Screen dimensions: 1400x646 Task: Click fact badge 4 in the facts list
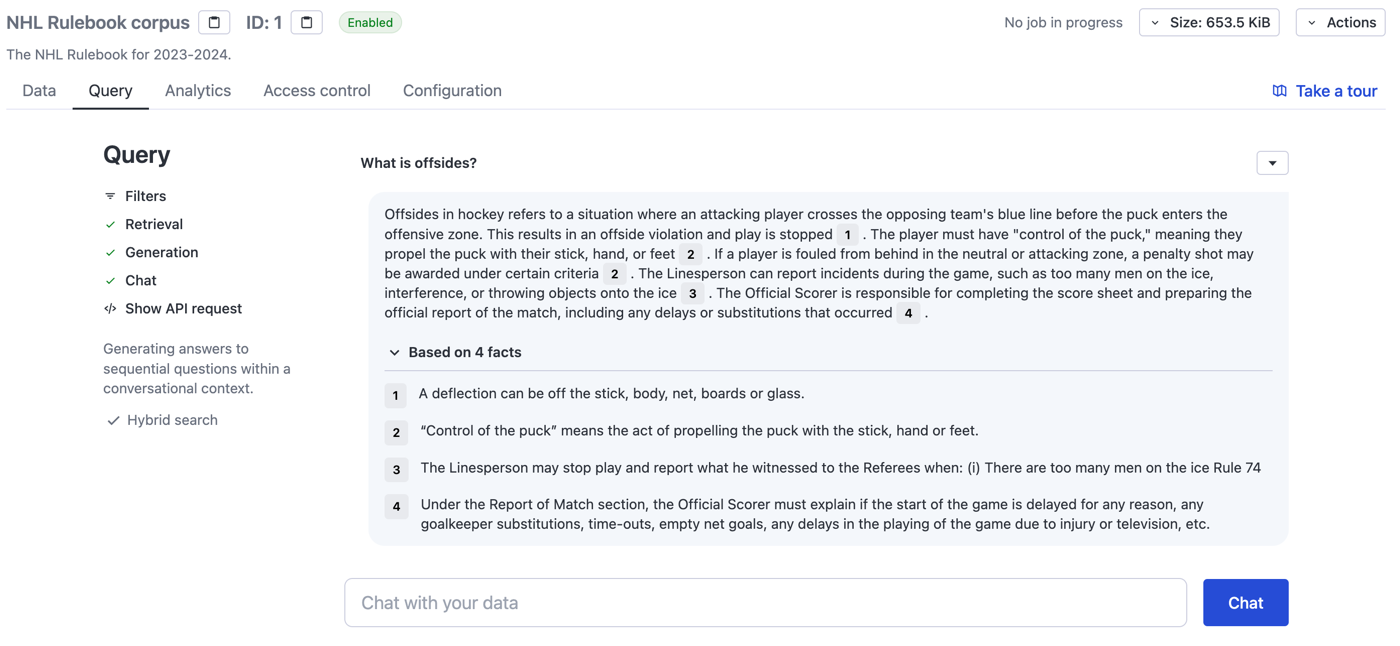(x=396, y=506)
